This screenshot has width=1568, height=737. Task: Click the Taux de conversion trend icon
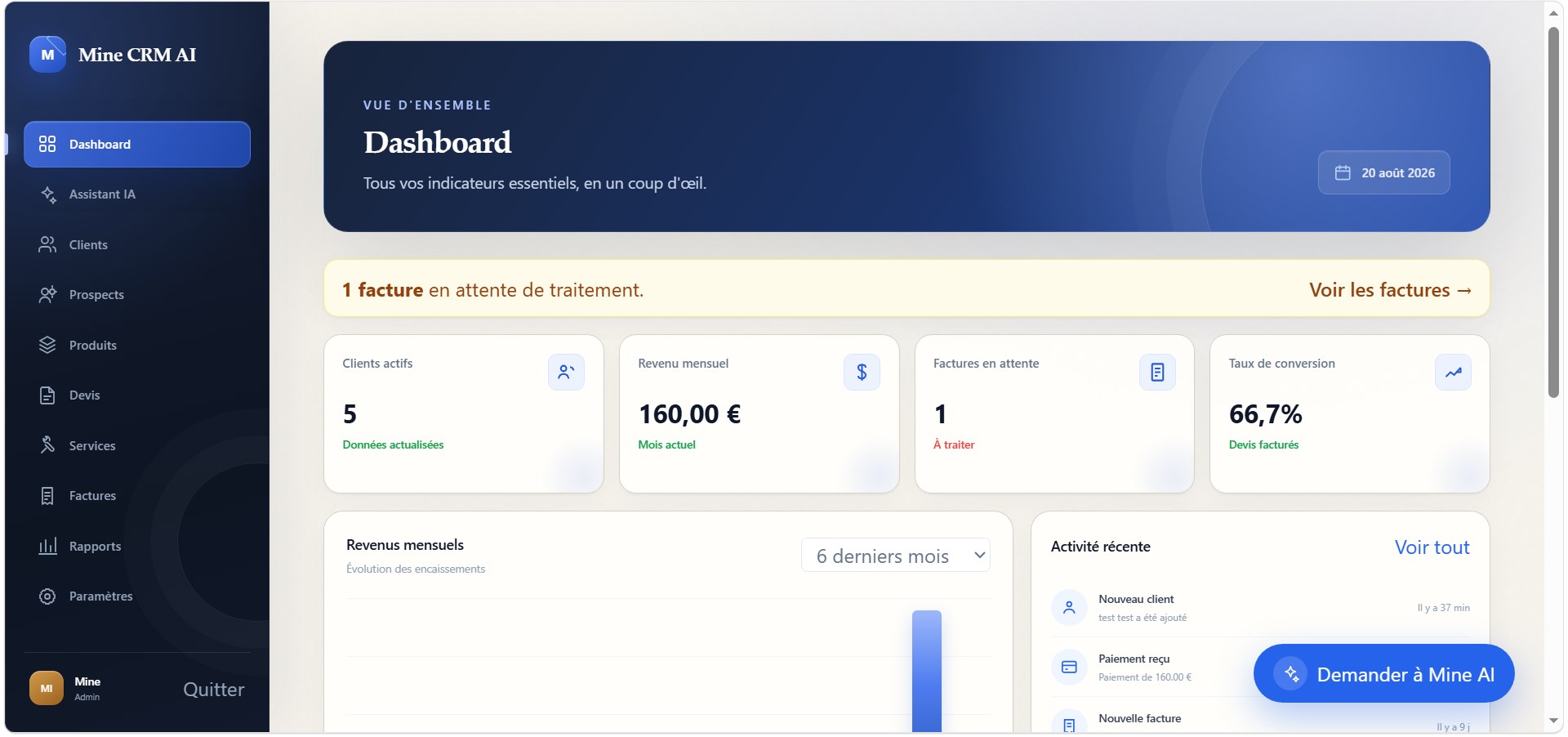click(1453, 373)
